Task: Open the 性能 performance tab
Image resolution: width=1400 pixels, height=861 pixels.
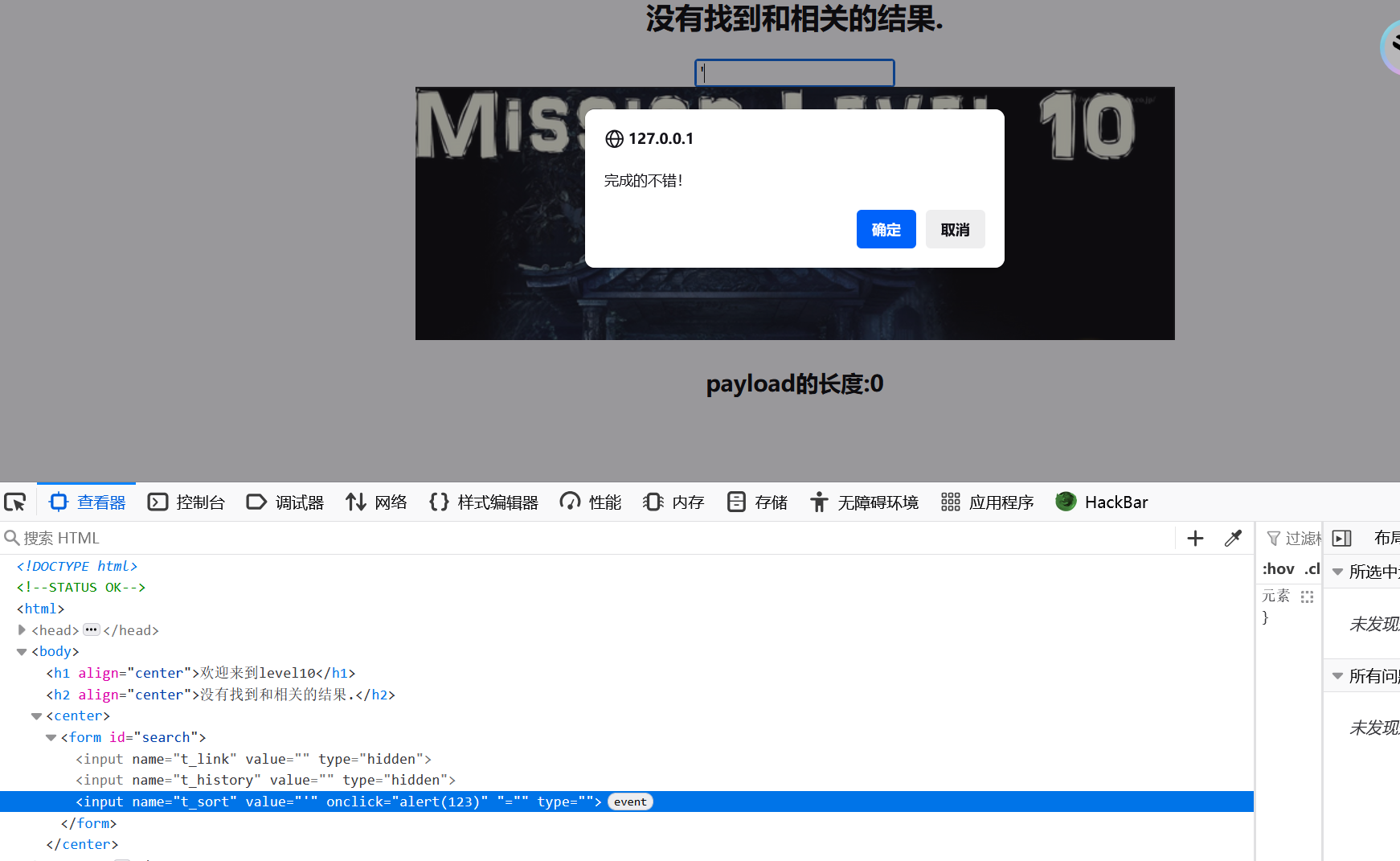Action: pos(591,502)
